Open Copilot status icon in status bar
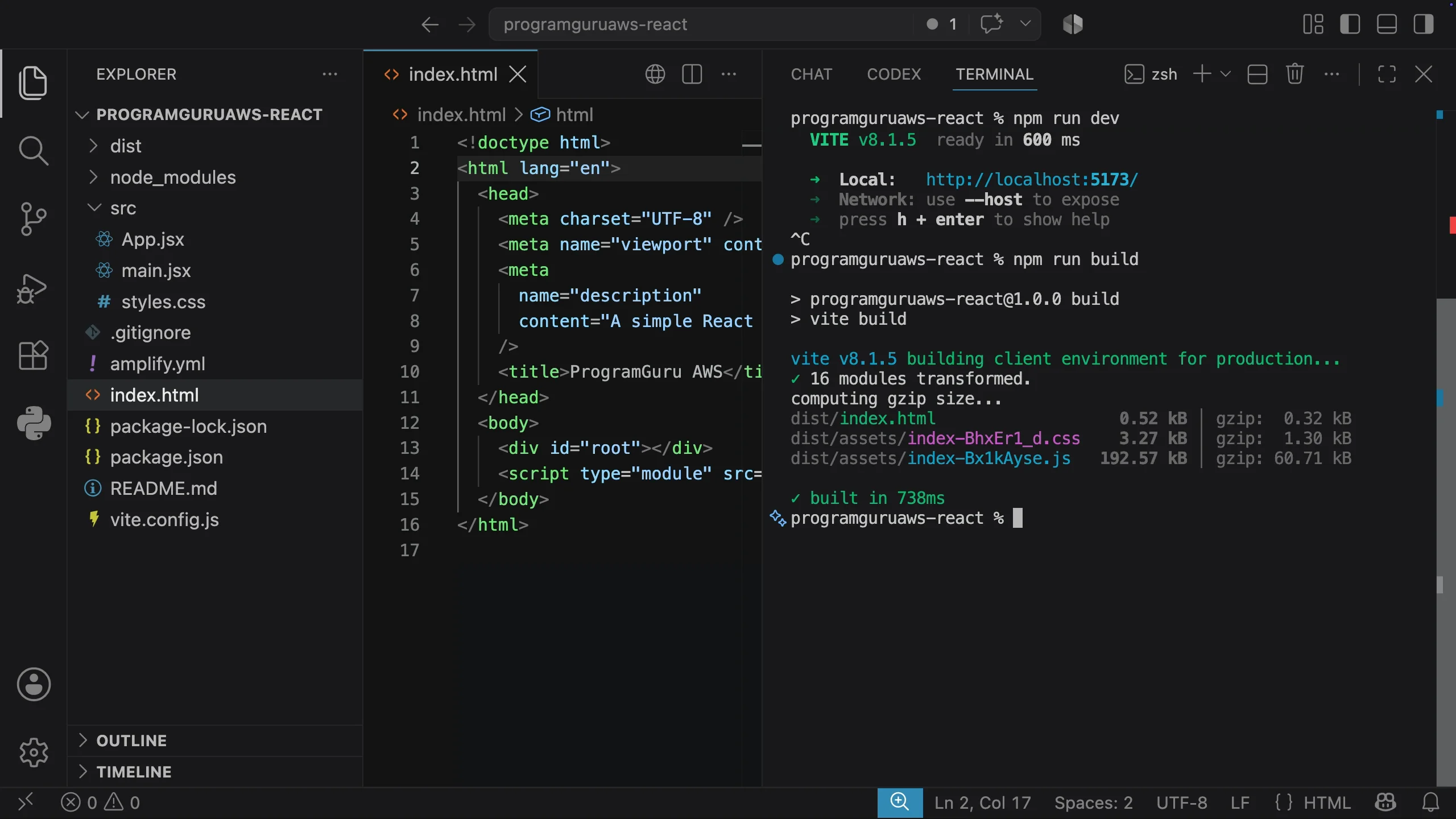1456x819 pixels. (1385, 803)
